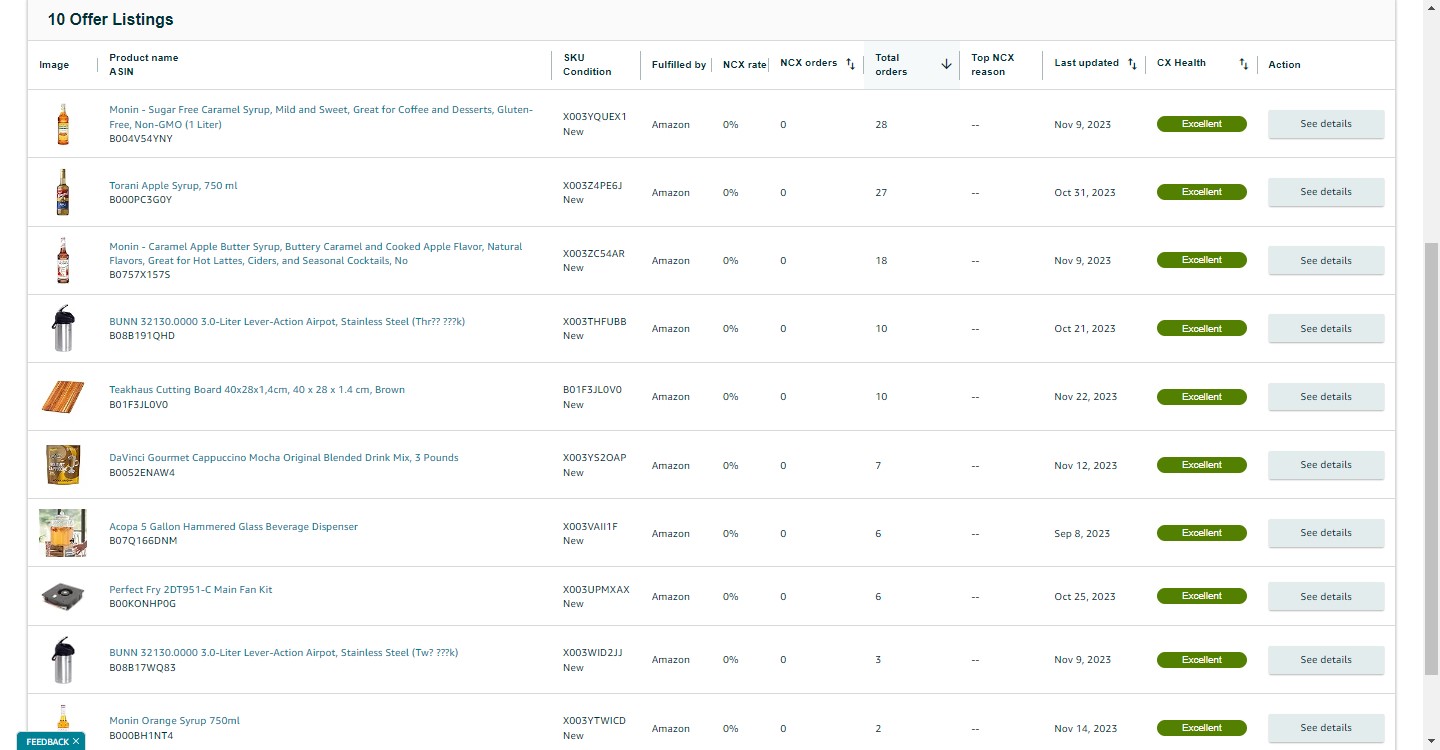Click the Nov 14, 2023 last updated date

coord(1086,729)
